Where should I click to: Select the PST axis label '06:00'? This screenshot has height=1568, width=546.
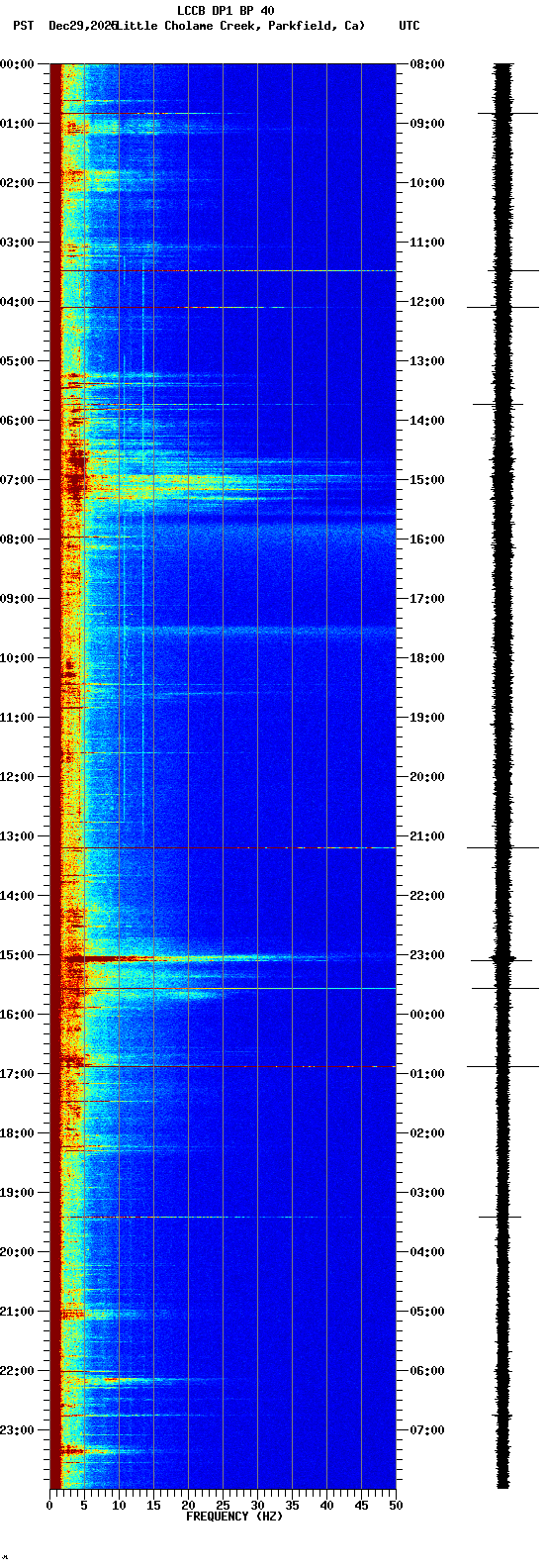click(17, 421)
